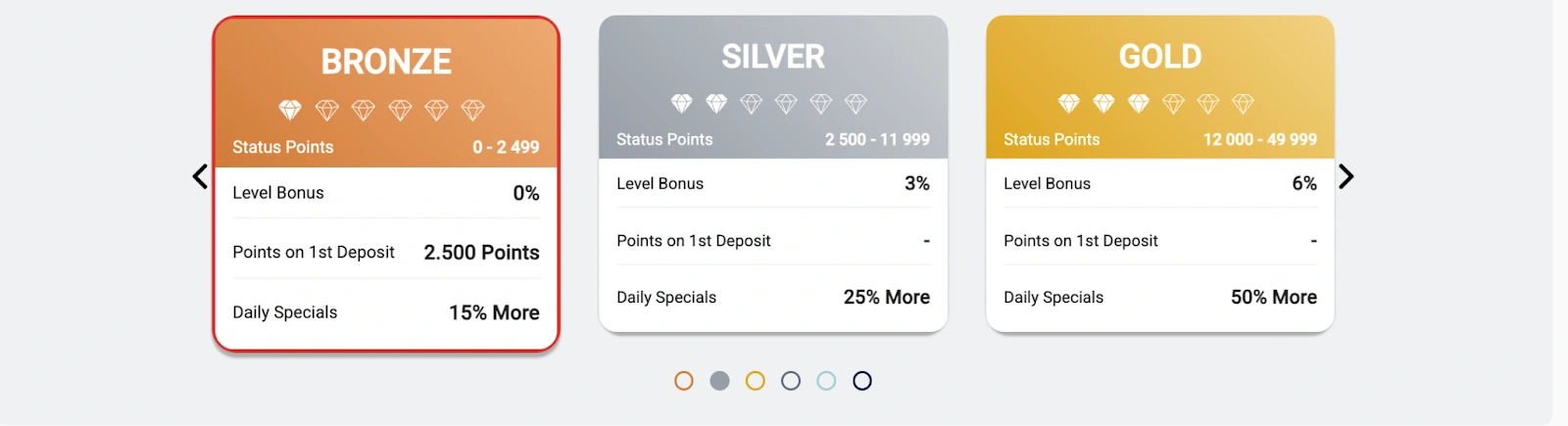
Task: Click the second filled diamond on Silver card
Action: click(x=716, y=103)
